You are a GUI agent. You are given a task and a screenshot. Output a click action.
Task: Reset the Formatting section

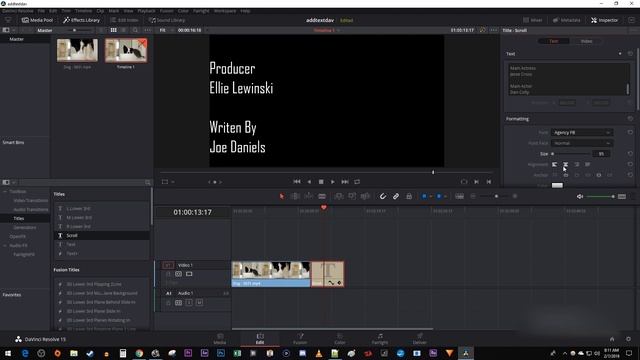tap(630, 119)
